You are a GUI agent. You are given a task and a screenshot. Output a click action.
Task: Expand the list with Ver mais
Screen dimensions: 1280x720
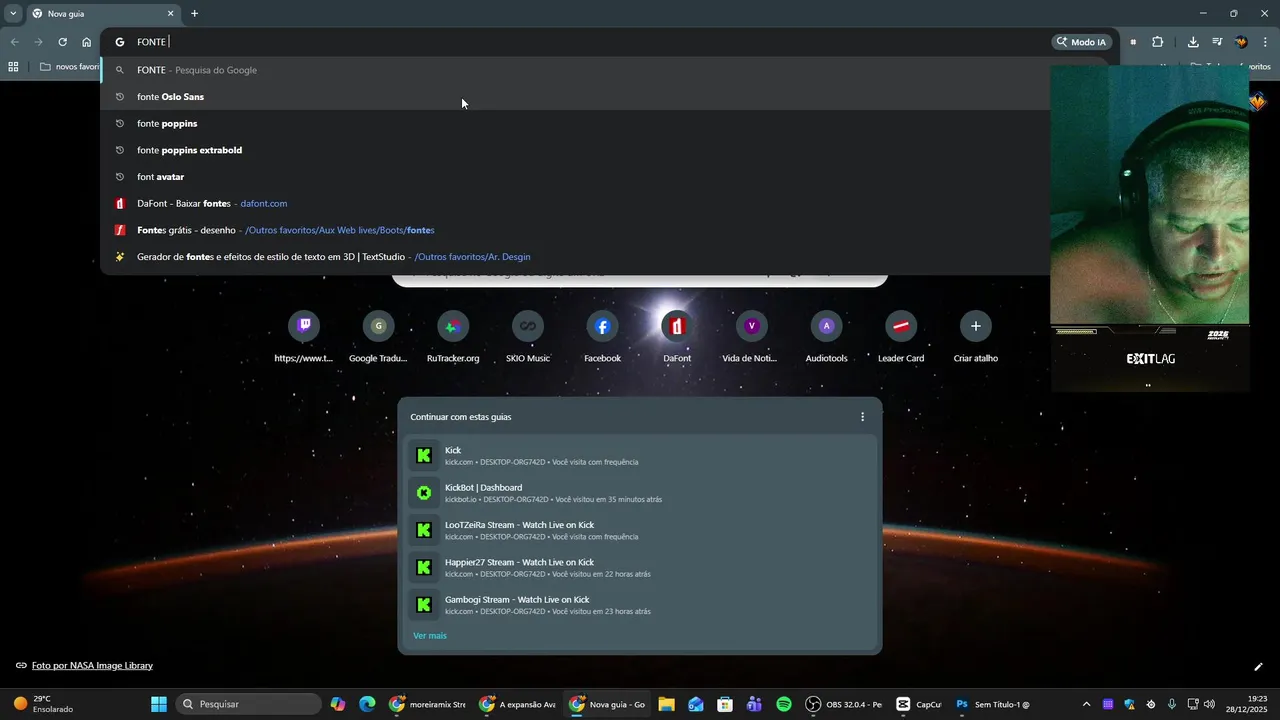click(430, 636)
